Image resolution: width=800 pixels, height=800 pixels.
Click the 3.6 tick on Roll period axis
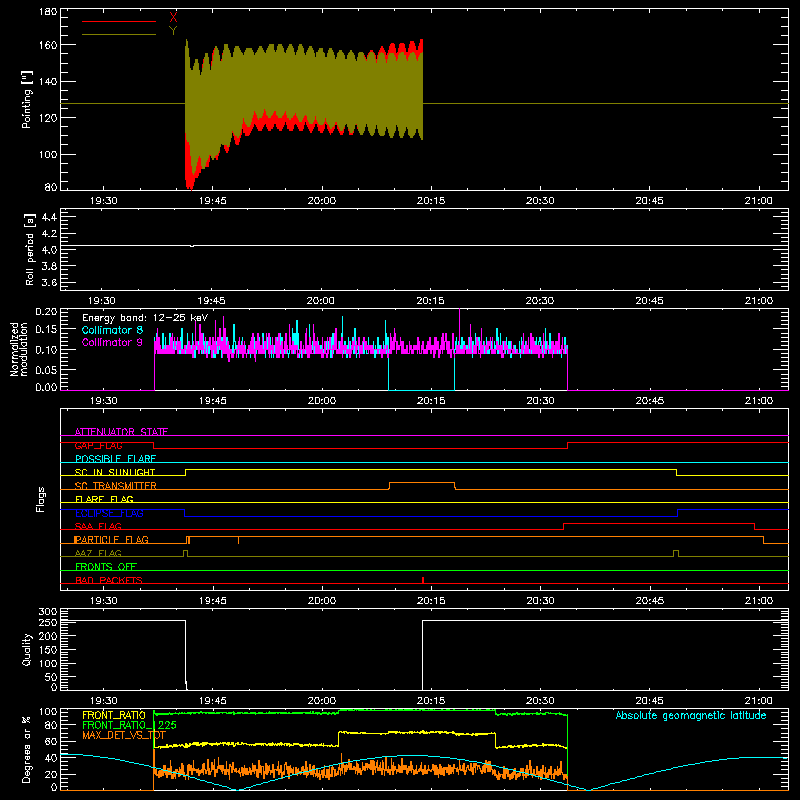coord(49,282)
